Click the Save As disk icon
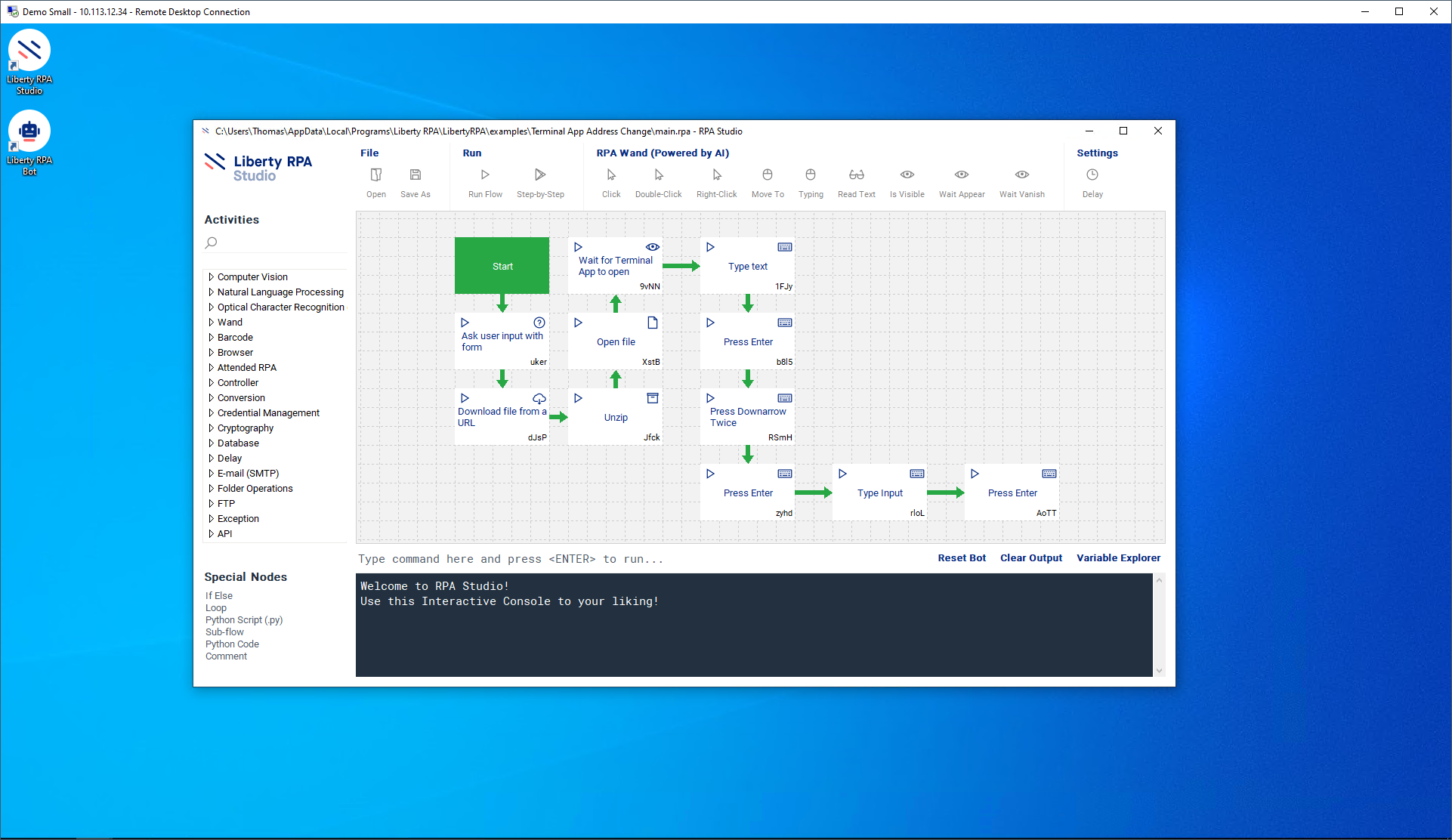This screenshot has height=840, width=1452. click(x=416, y=175)
